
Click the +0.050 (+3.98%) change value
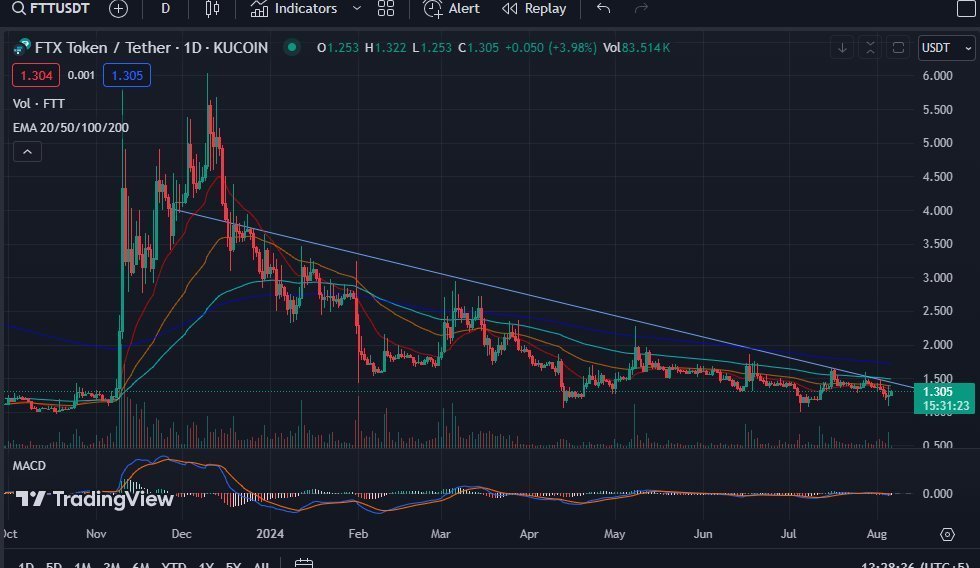click(551, 47)
